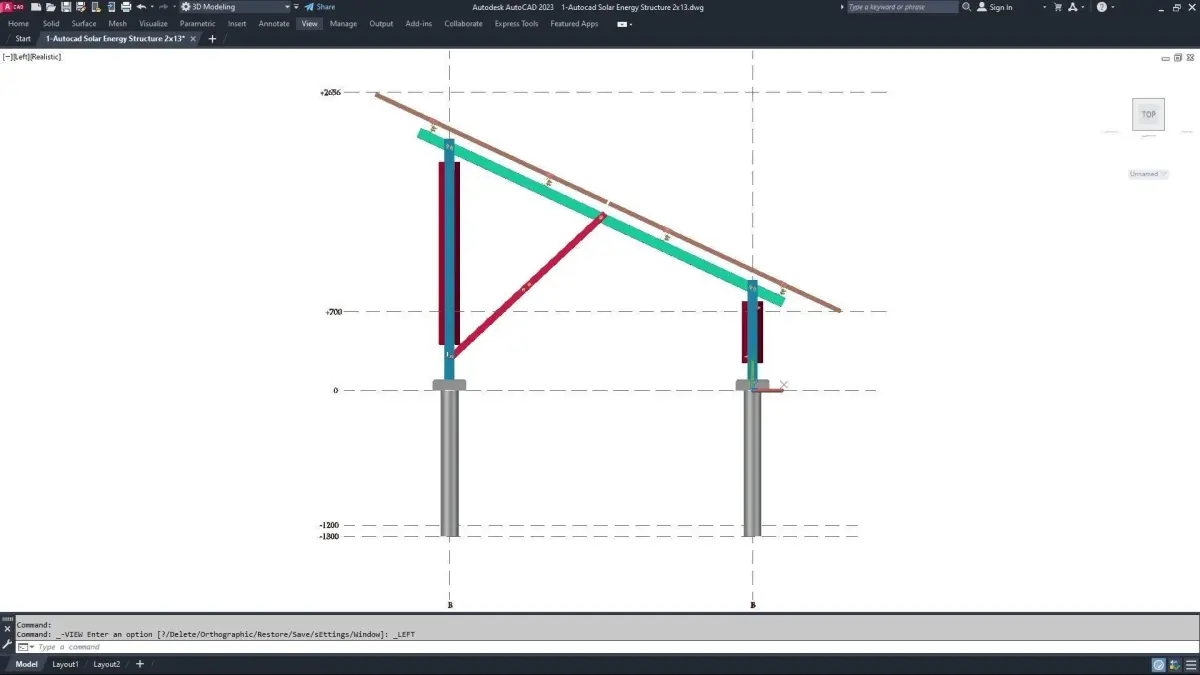Add a new layout with plus button
Viewport: 1200px width, 675px height.
tap(139, 664)
